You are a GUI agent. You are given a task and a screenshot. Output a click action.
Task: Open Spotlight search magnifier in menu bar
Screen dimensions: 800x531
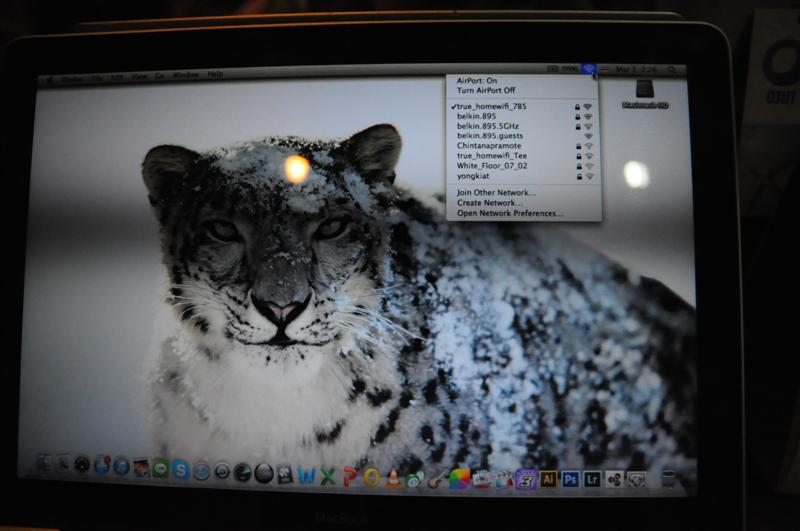[672, 69]
